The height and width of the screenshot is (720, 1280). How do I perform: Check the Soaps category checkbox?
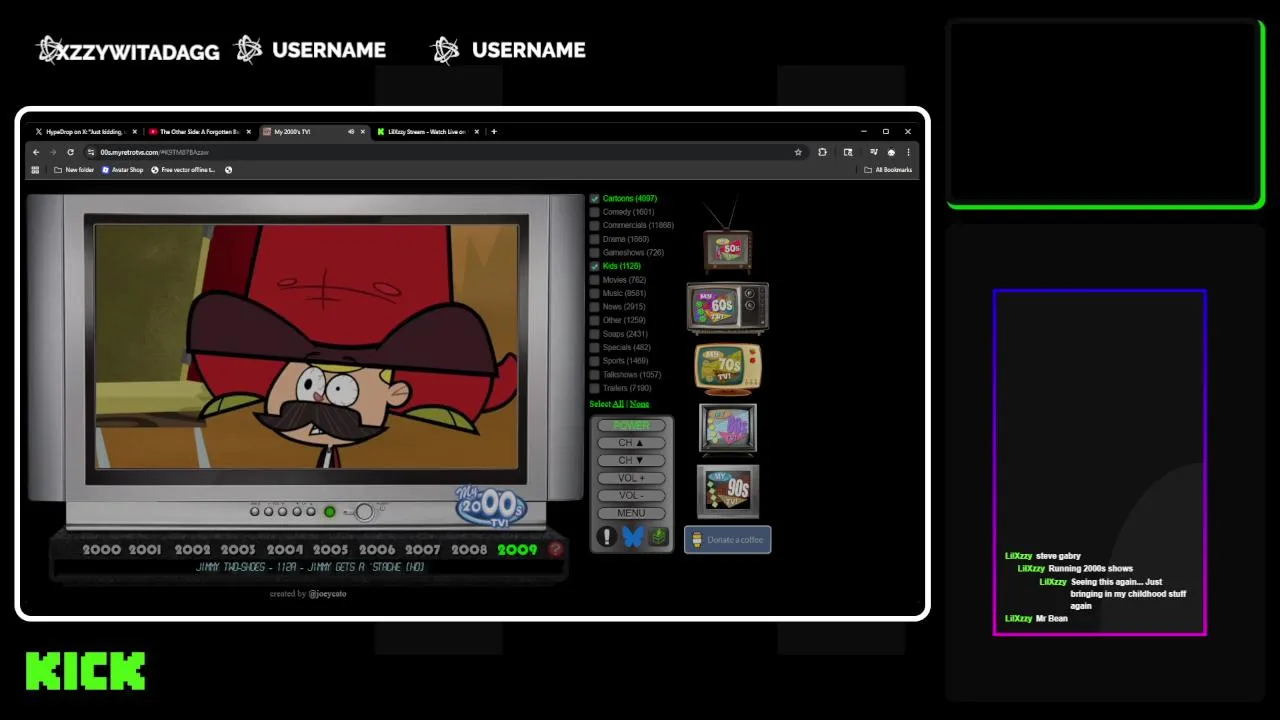point(594,334)
